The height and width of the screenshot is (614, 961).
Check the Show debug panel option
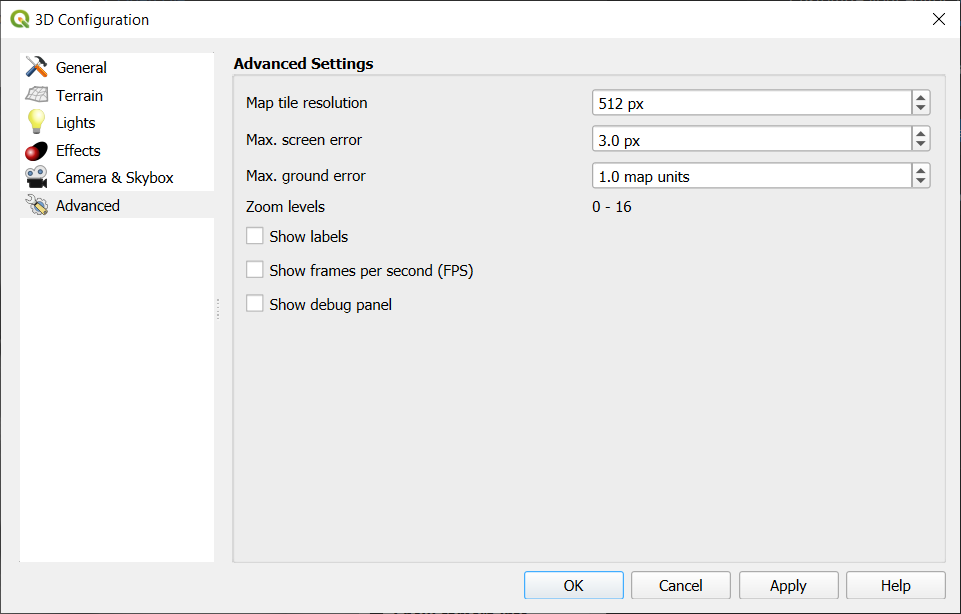(255, 304)
